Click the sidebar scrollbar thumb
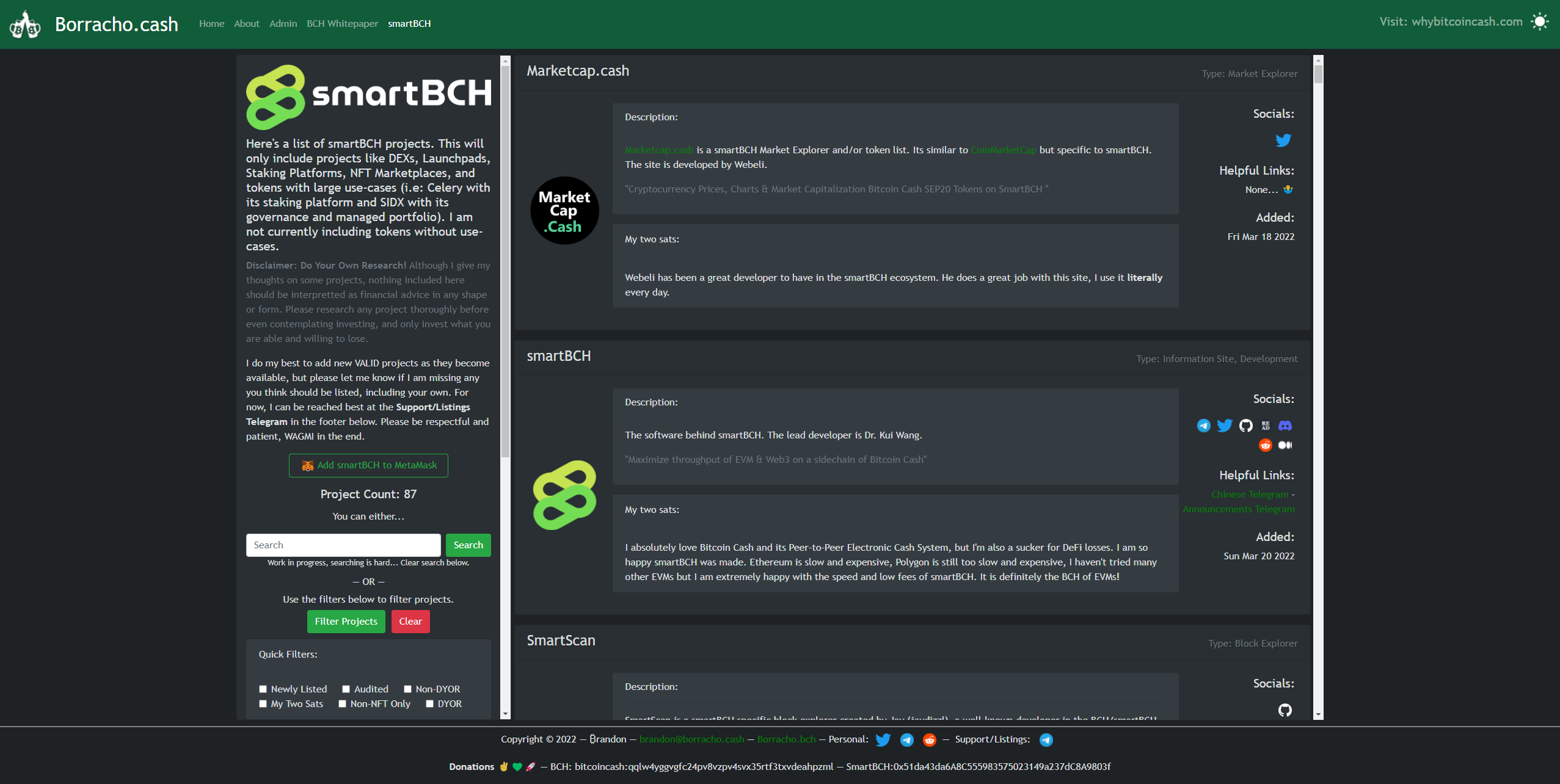Image resolution: width=1560 pixels, height=784 pixels. click(x=505, y=261)
